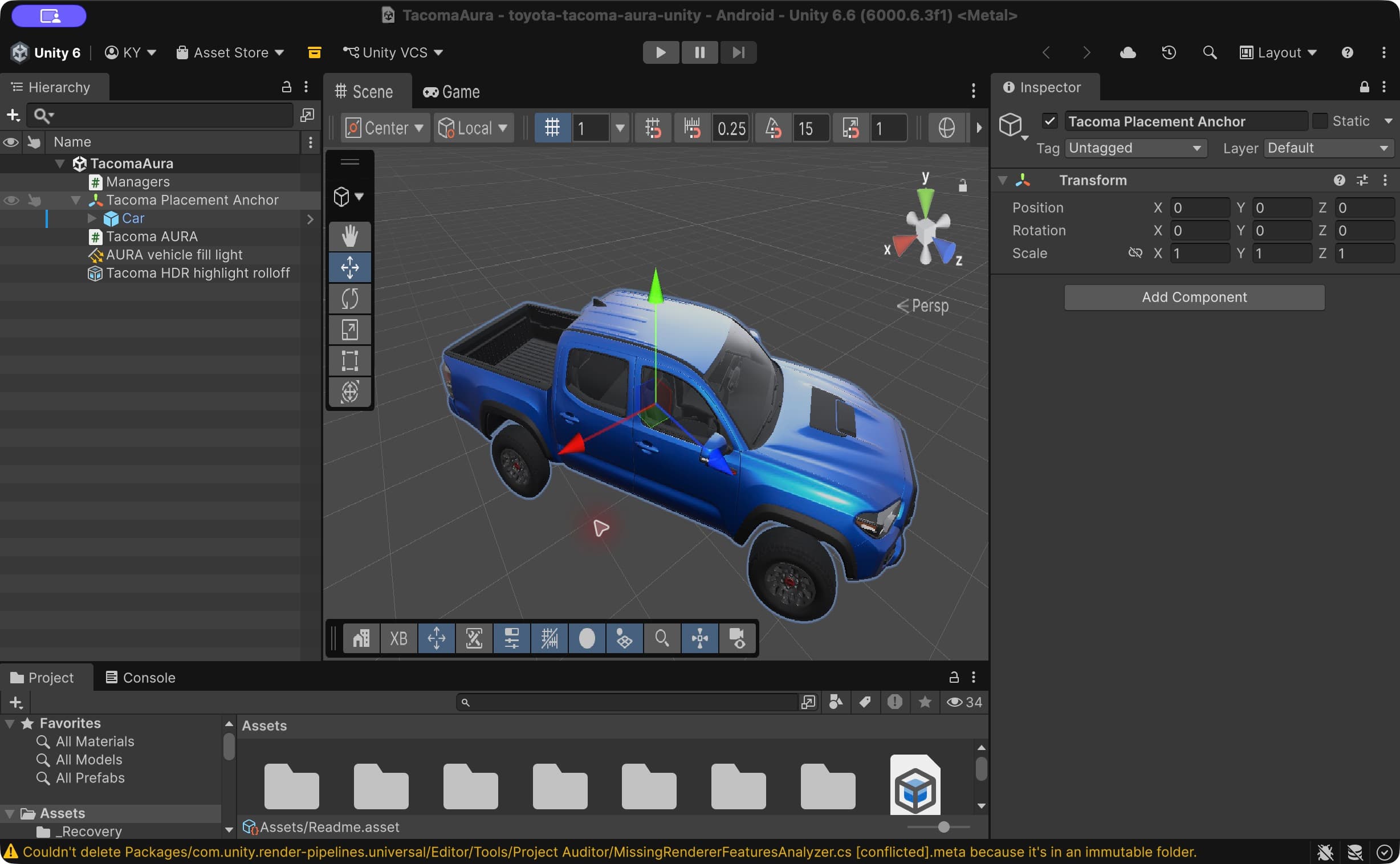The image size is (1400, 864).
Task: Open the Layer Default dropdown
Action: coord(1328,148)
